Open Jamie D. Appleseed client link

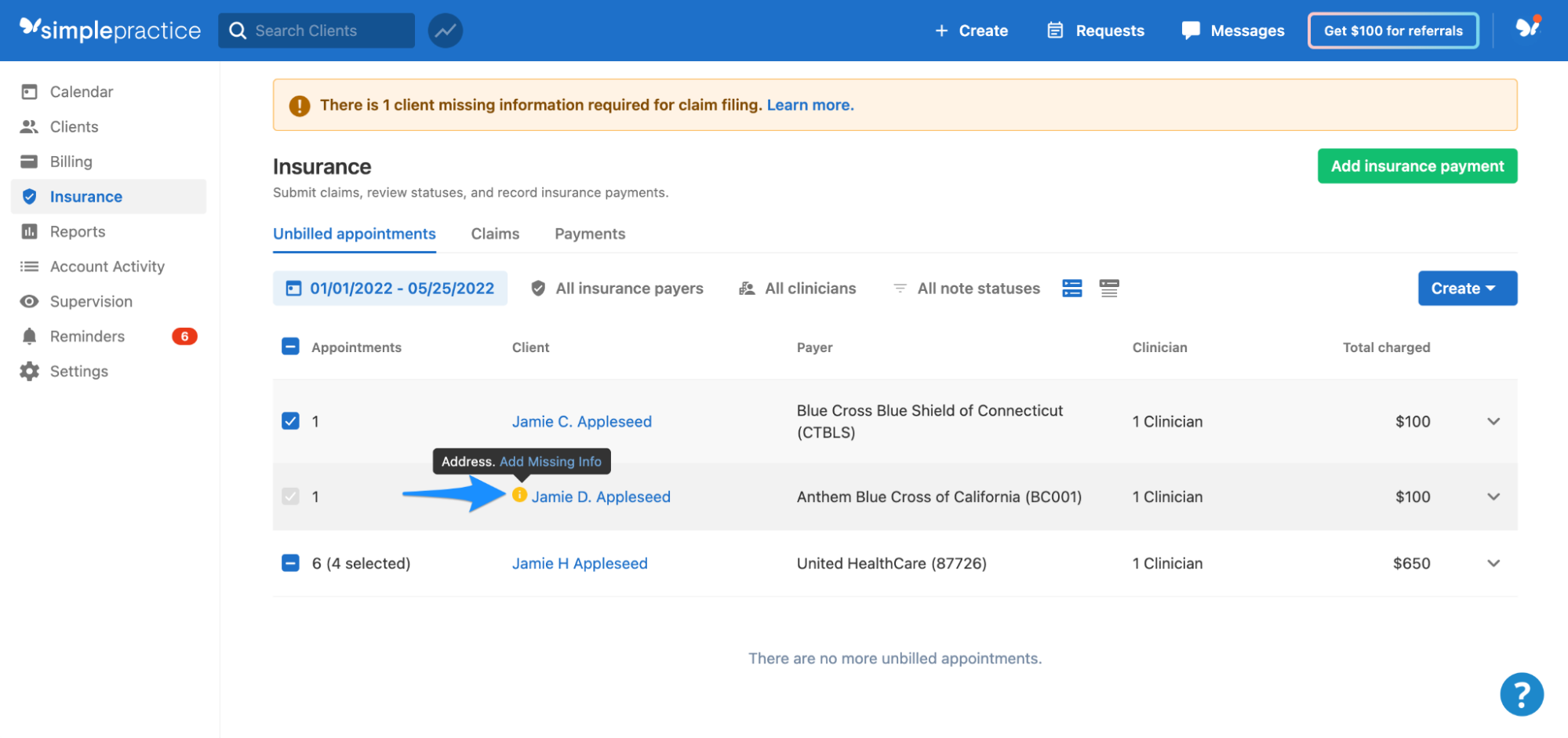(601, 496)
